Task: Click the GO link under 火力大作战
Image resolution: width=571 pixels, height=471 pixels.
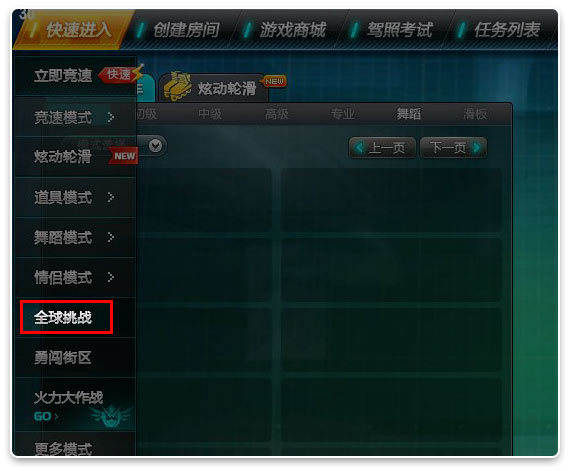Action: tap(46, 416)
